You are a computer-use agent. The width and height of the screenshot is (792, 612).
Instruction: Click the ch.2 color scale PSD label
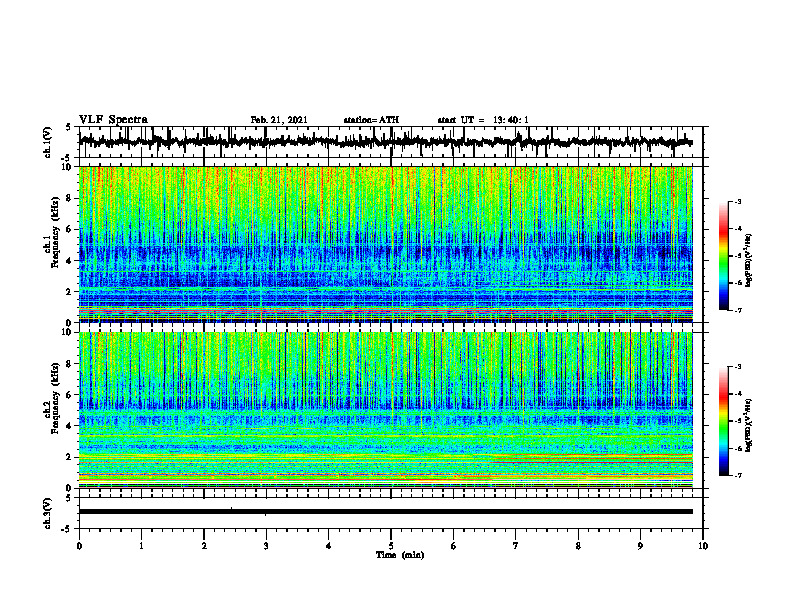tap(749, 426)
